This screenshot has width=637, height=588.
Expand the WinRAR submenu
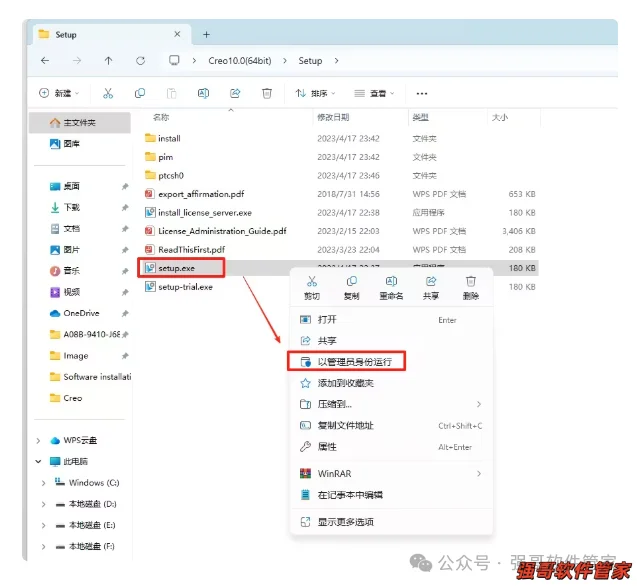(x=391, y=473)
